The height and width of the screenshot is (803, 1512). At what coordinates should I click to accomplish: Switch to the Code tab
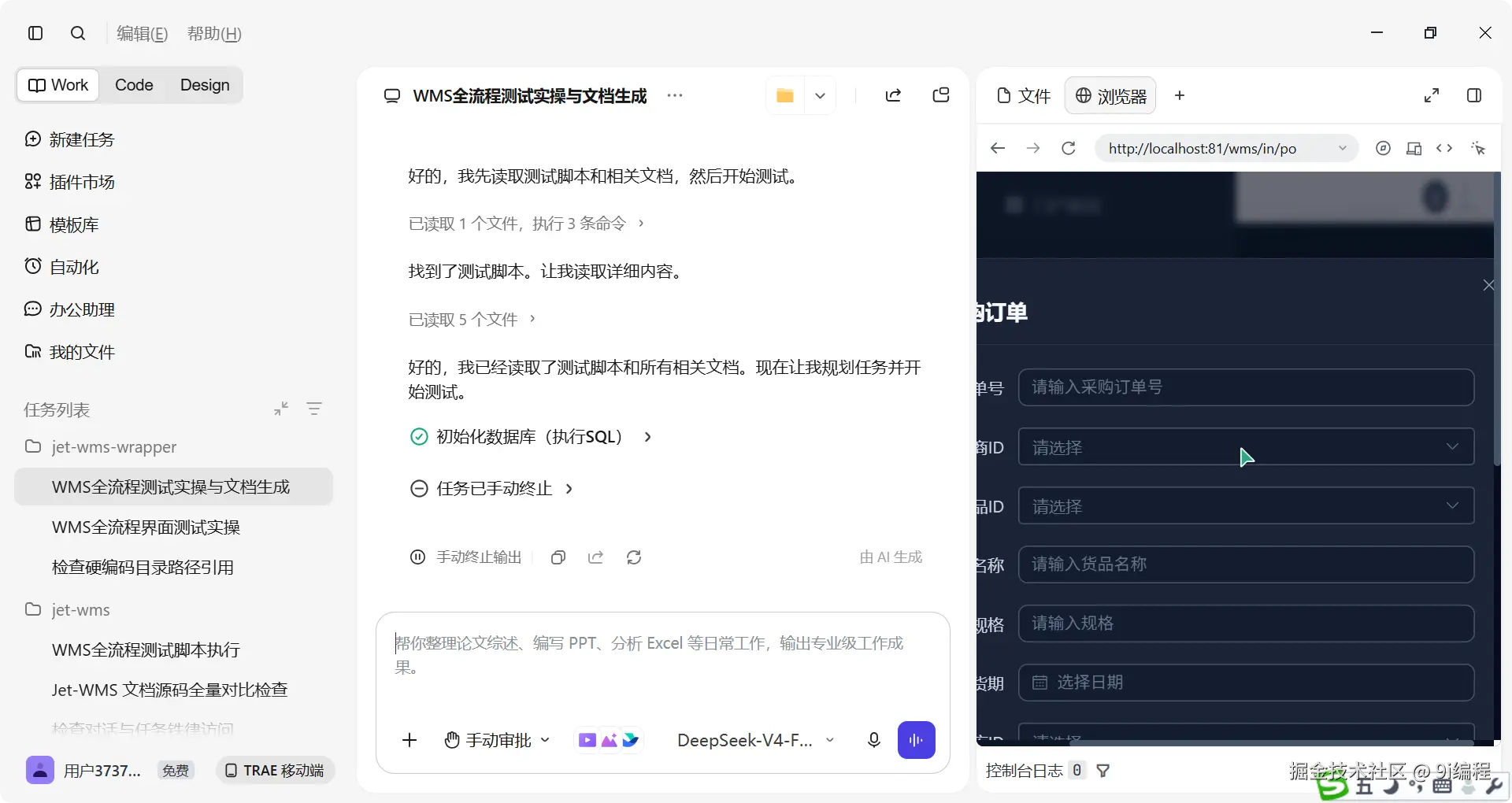[x=134, y=85]
